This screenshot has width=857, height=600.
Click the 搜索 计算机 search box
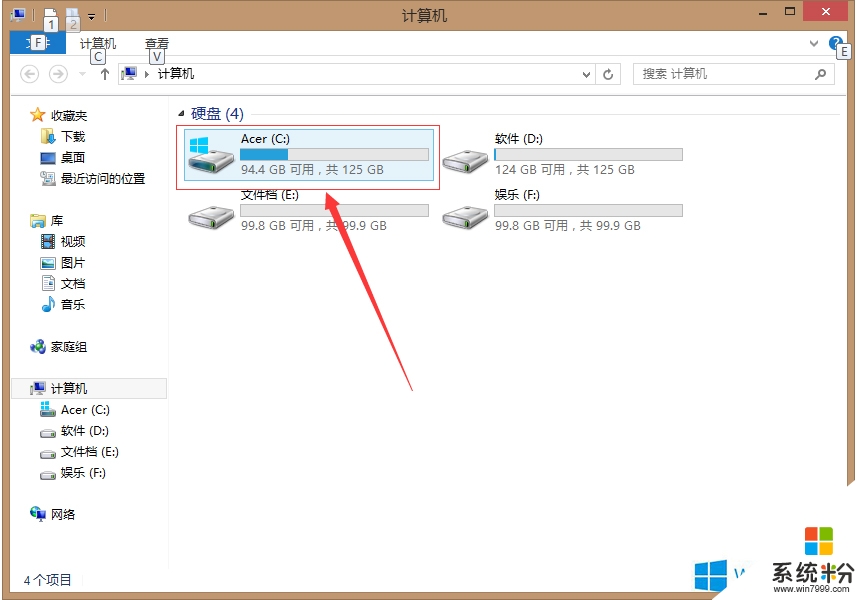click(733, 74)
